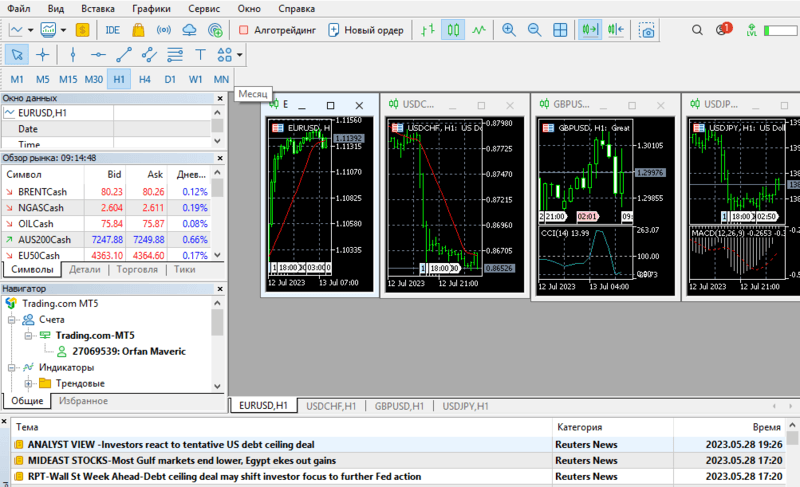Open the dropdown arrow beside new chart icon
This screenshot has width=800, height=487.
pyautogui.click(x=31, y=30)
